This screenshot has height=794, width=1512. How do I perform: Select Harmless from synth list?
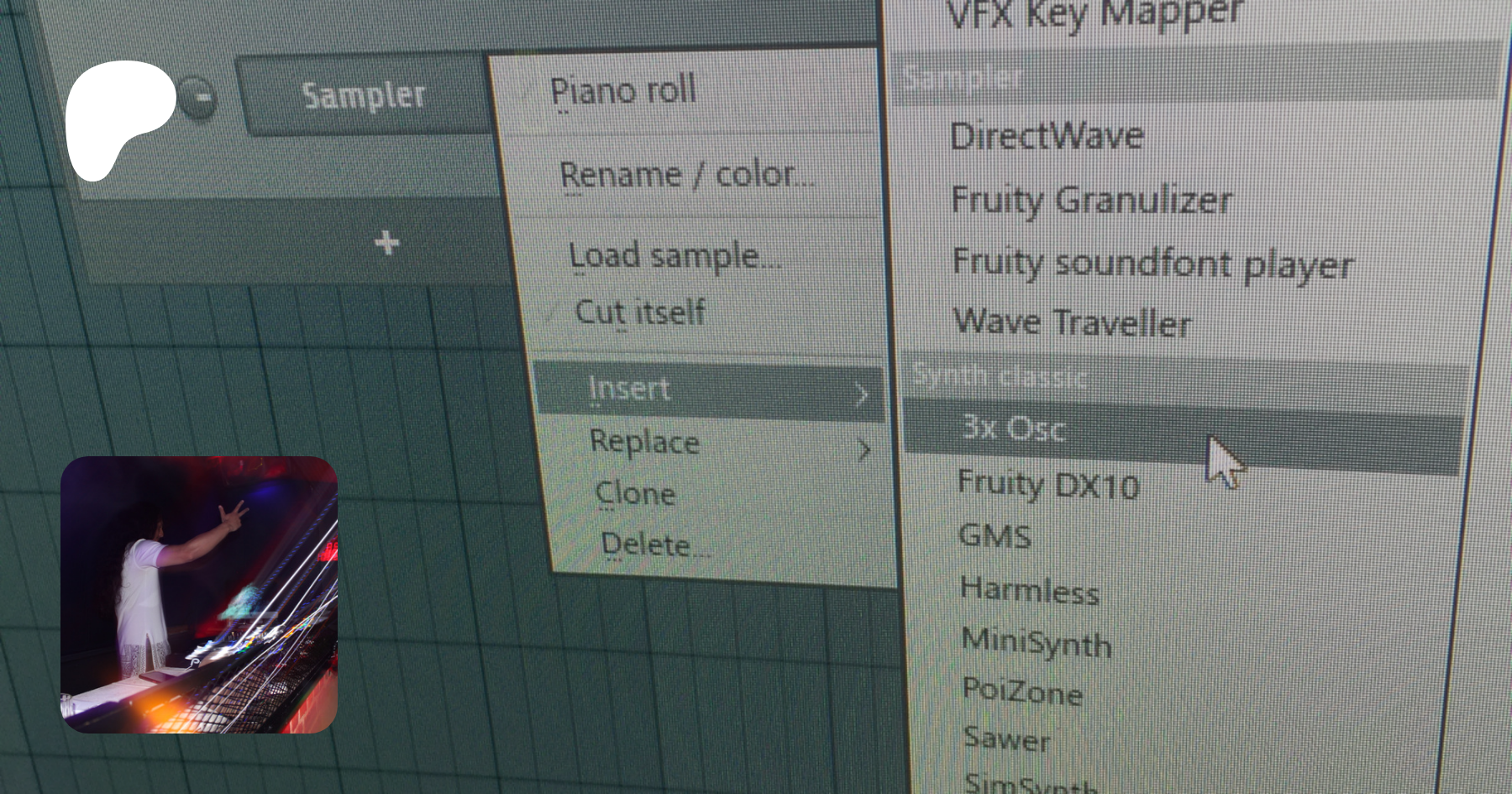[x=1030, y=590]
